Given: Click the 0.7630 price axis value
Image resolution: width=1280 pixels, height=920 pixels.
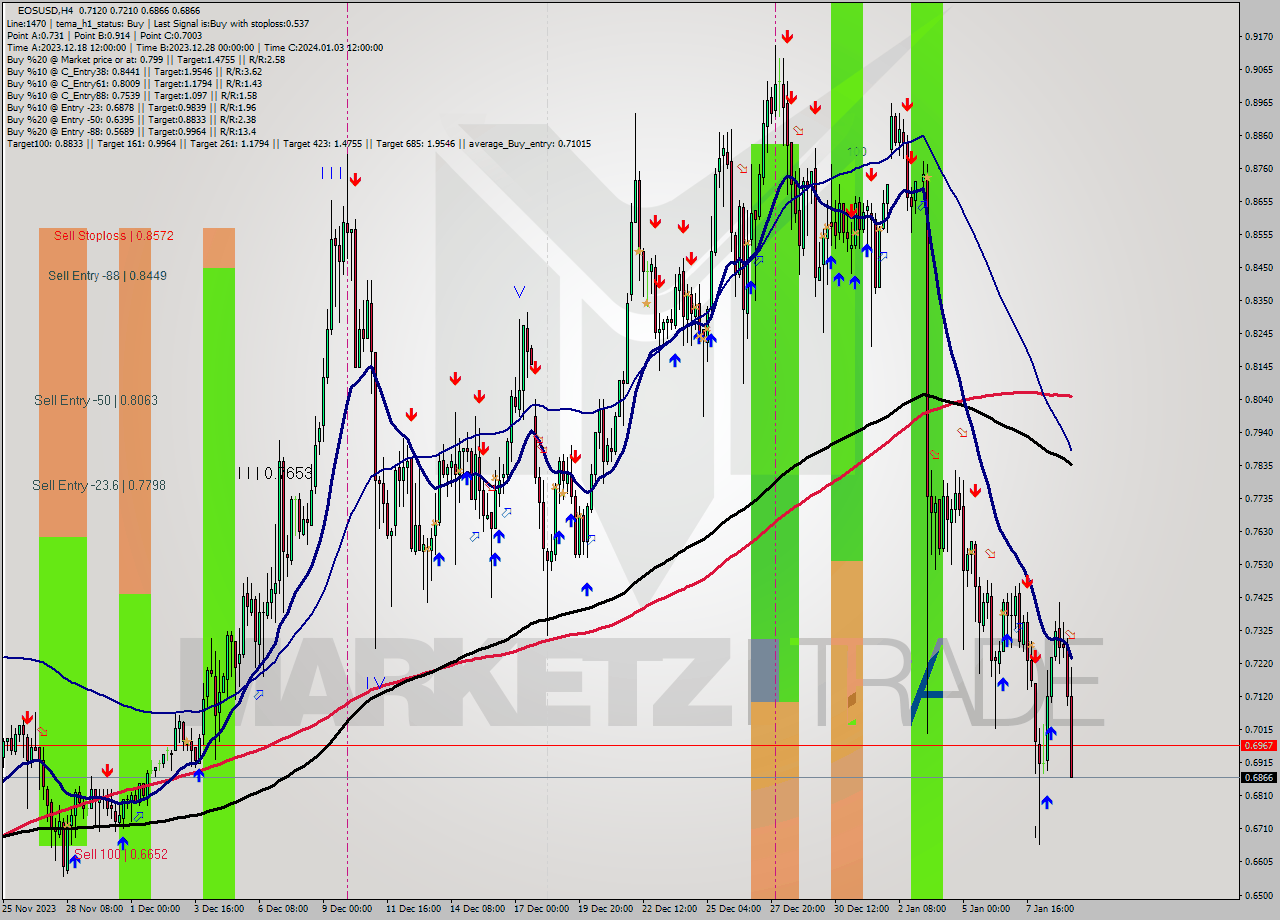Looking at the screenshot, I should point(1258,532).
